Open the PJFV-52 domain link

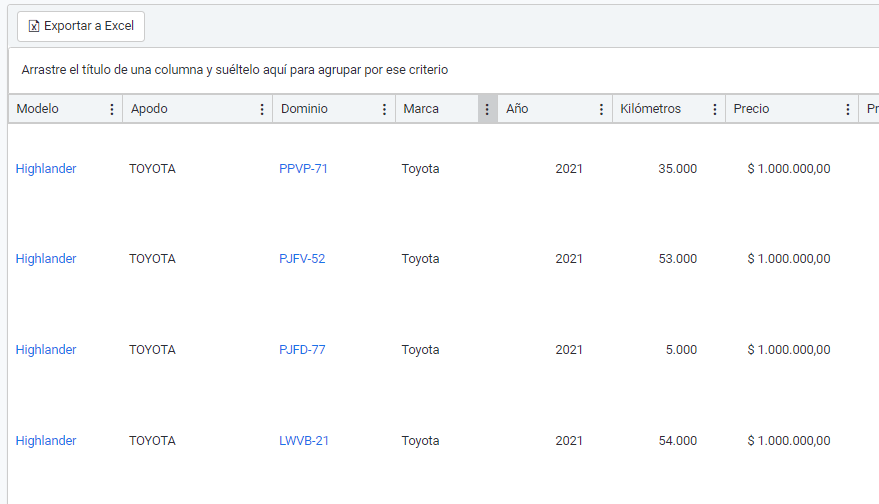point(302,259)
